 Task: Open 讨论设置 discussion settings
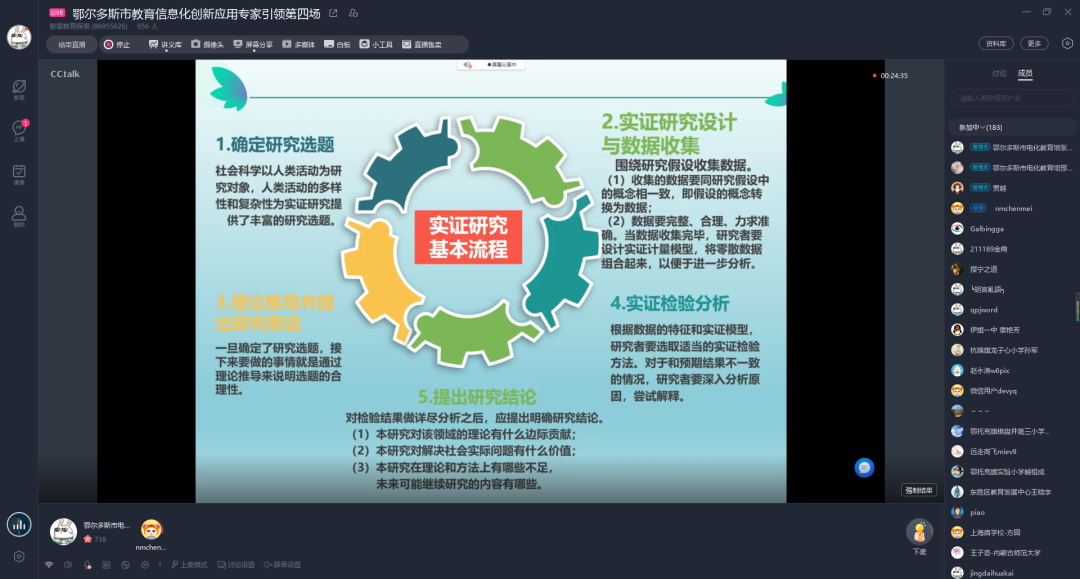(x=236, y=565)
